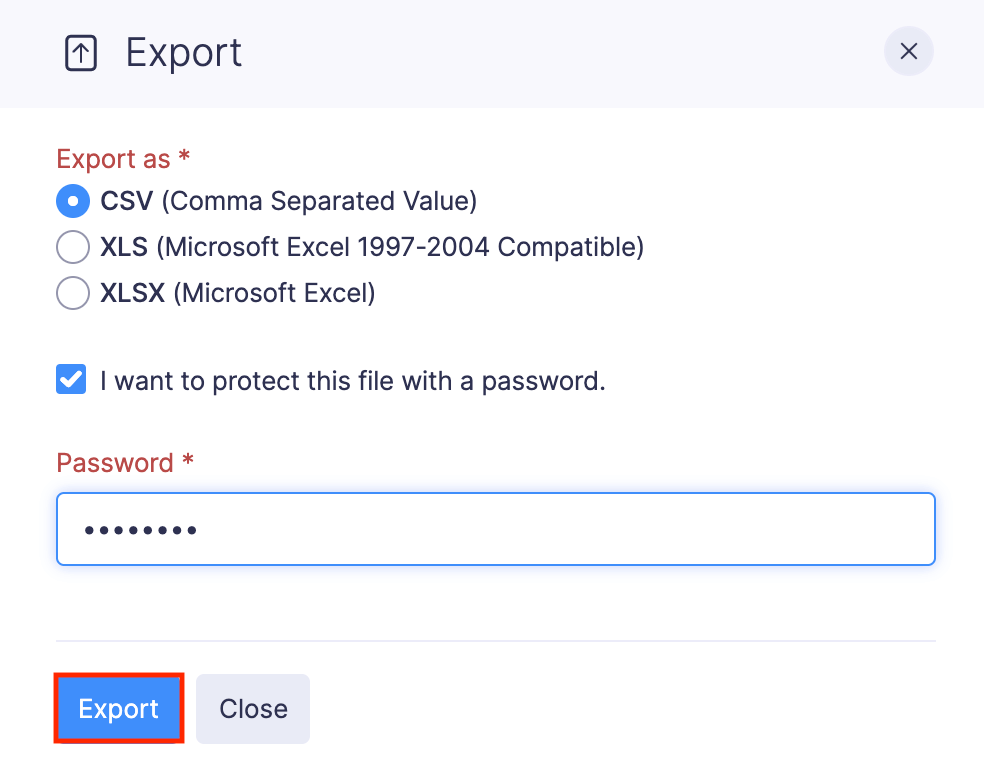
Task: Click the "Password" field label
Action: coord(115,463)
